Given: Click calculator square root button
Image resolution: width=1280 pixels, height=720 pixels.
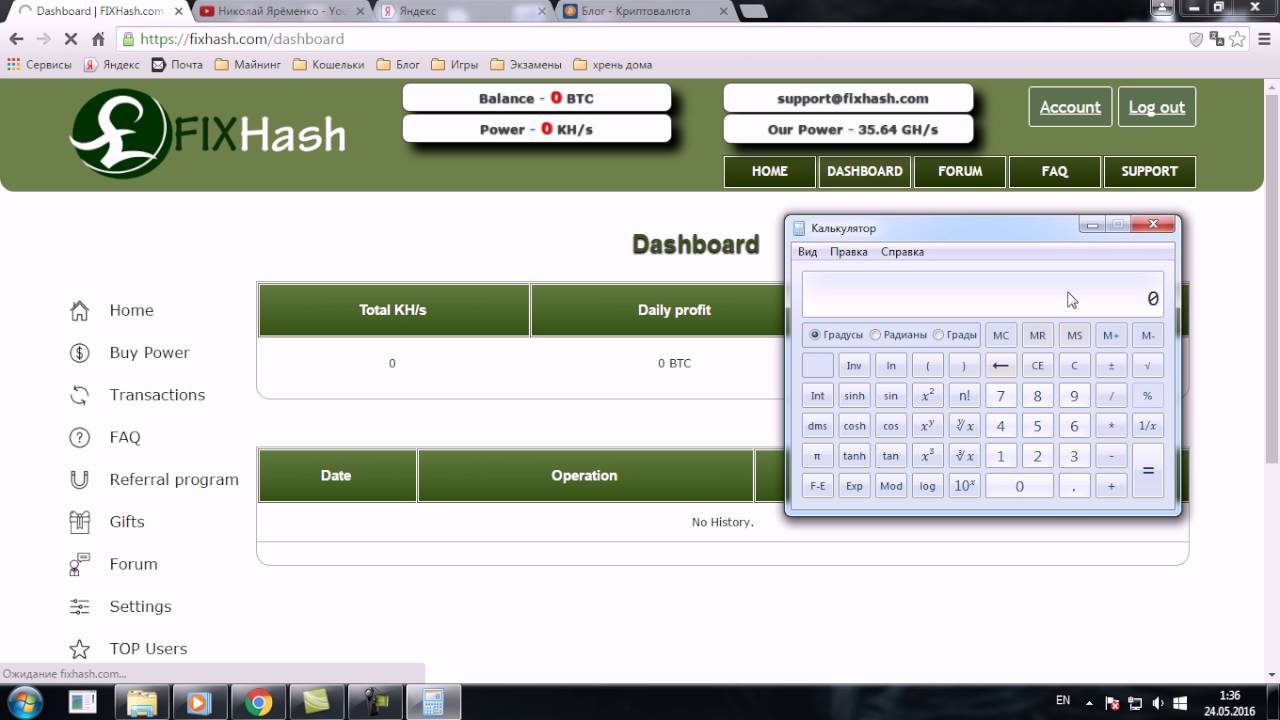Looking at the screenshot, I should coord(1147,366).
